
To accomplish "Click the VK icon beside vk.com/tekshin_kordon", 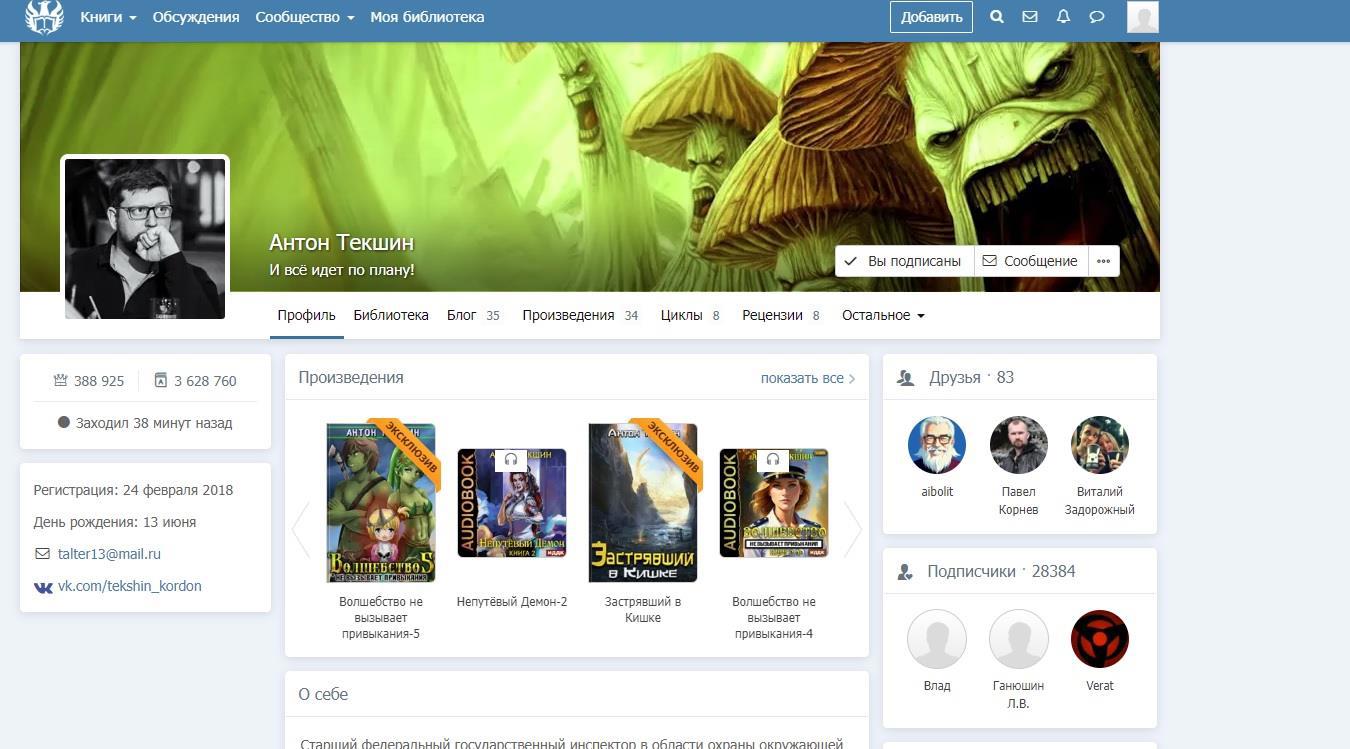I will coord(43,587).
